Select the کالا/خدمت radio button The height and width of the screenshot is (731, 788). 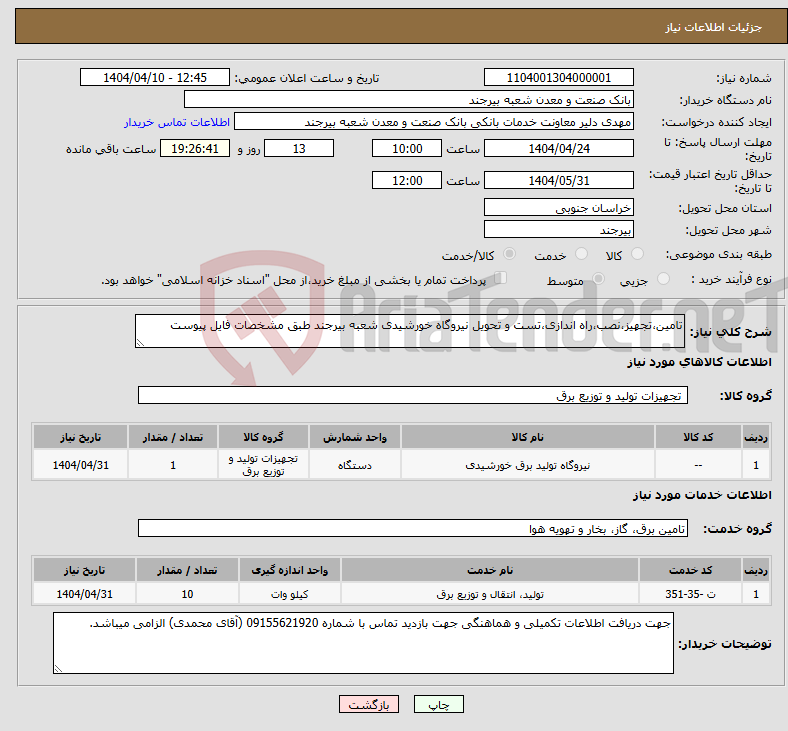[x=509, y=254]
